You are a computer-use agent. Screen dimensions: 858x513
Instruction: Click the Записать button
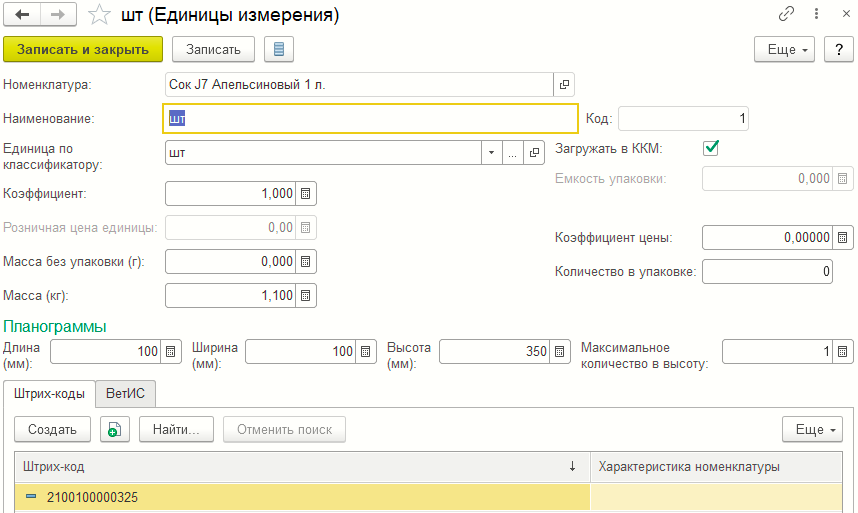[213, 49]
